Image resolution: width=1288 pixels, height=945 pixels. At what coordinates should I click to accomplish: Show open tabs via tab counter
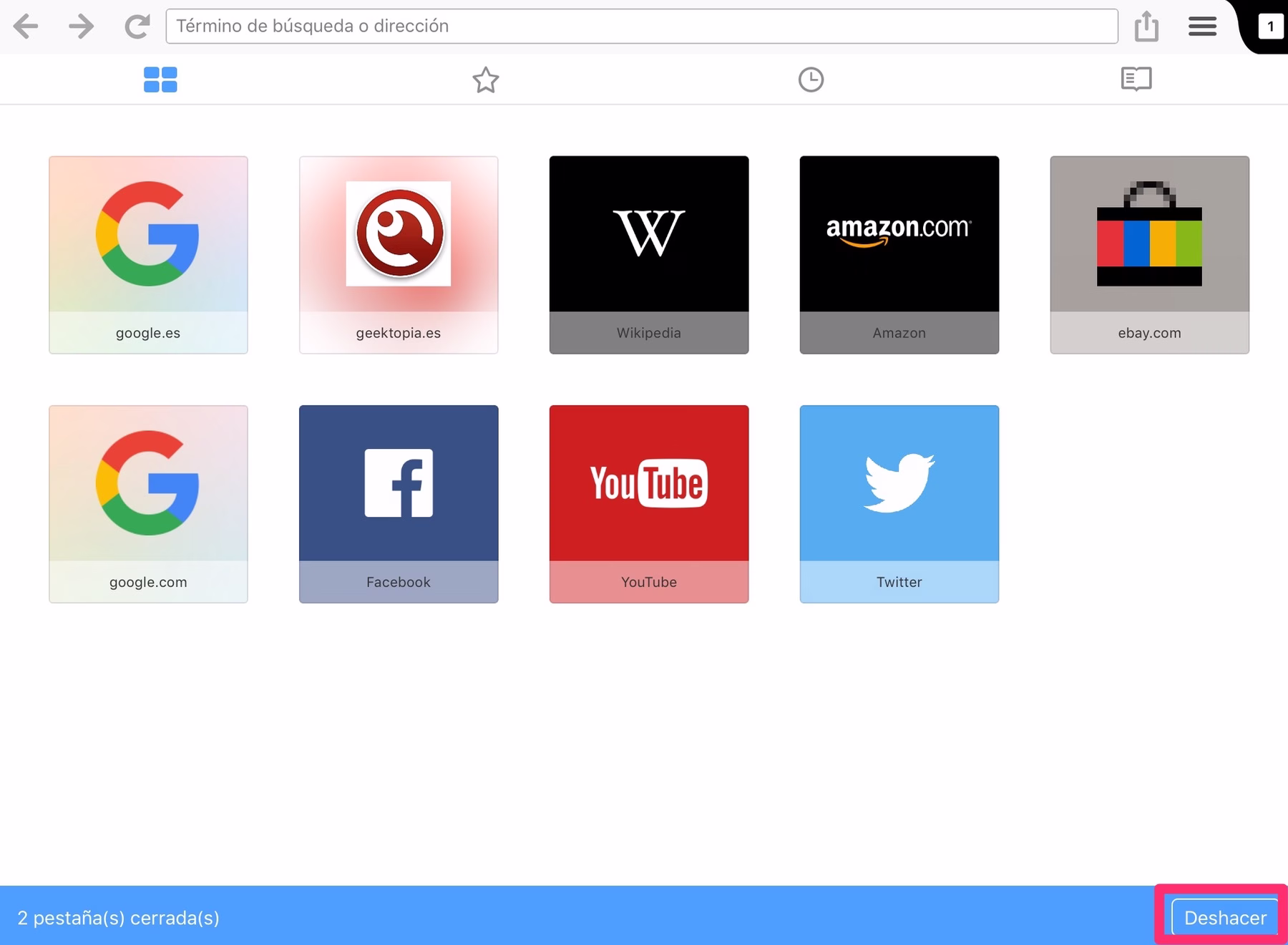point(1270,26)
